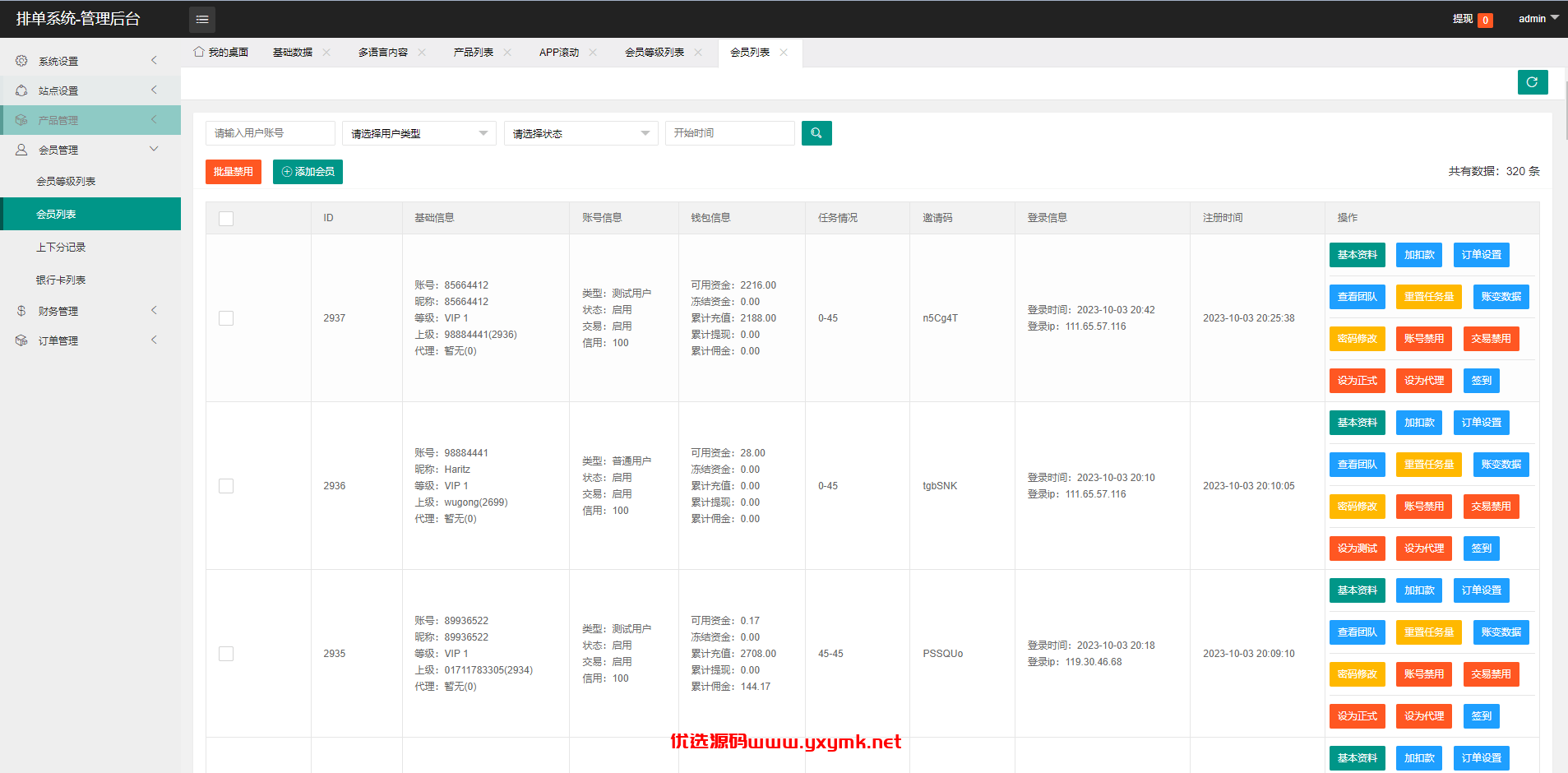Click the green refresh icon button
This screenshot has height=773, width=1568.
coord(1533,82)
